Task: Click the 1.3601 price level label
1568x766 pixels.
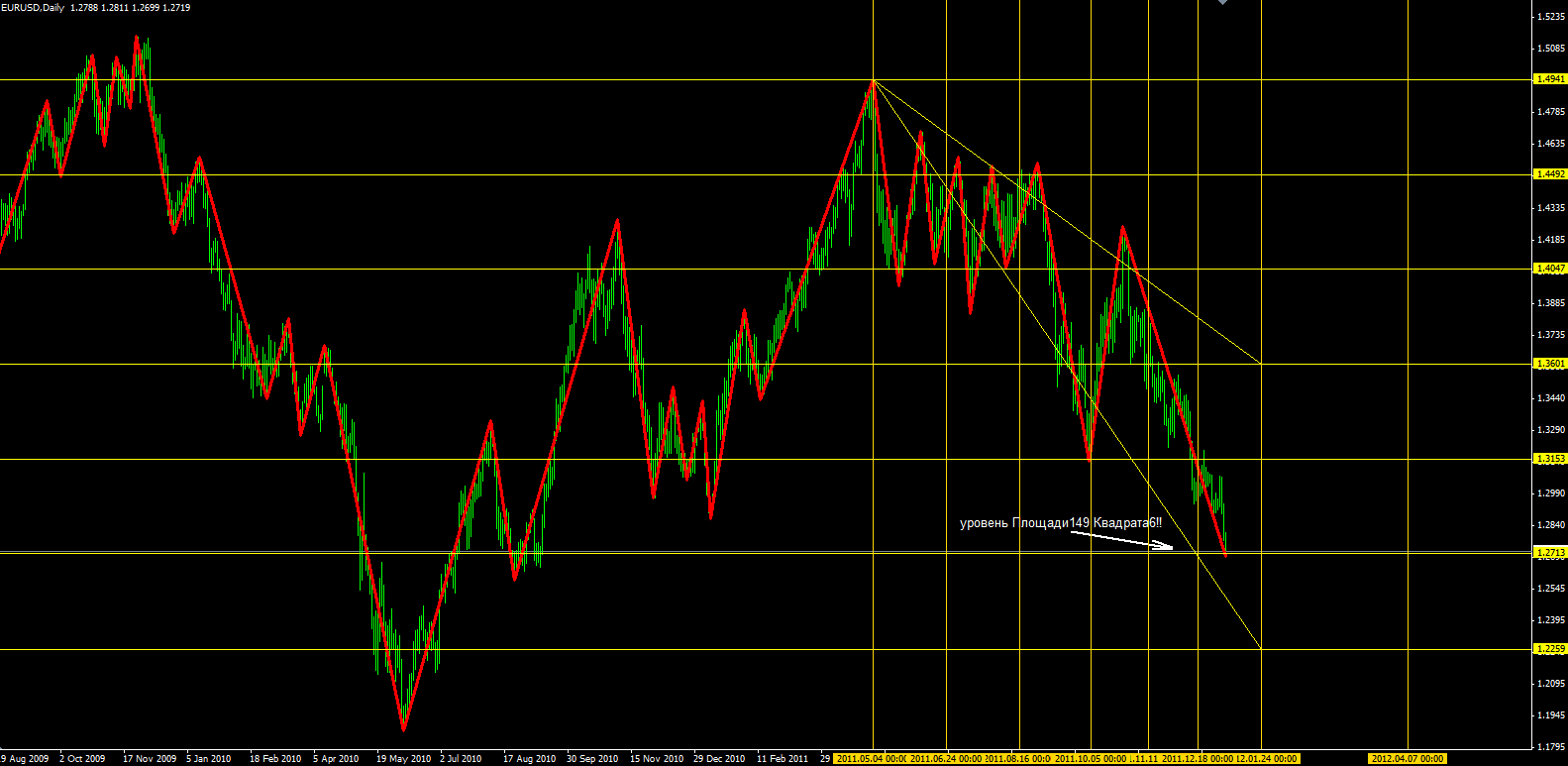Action: 1549,364
